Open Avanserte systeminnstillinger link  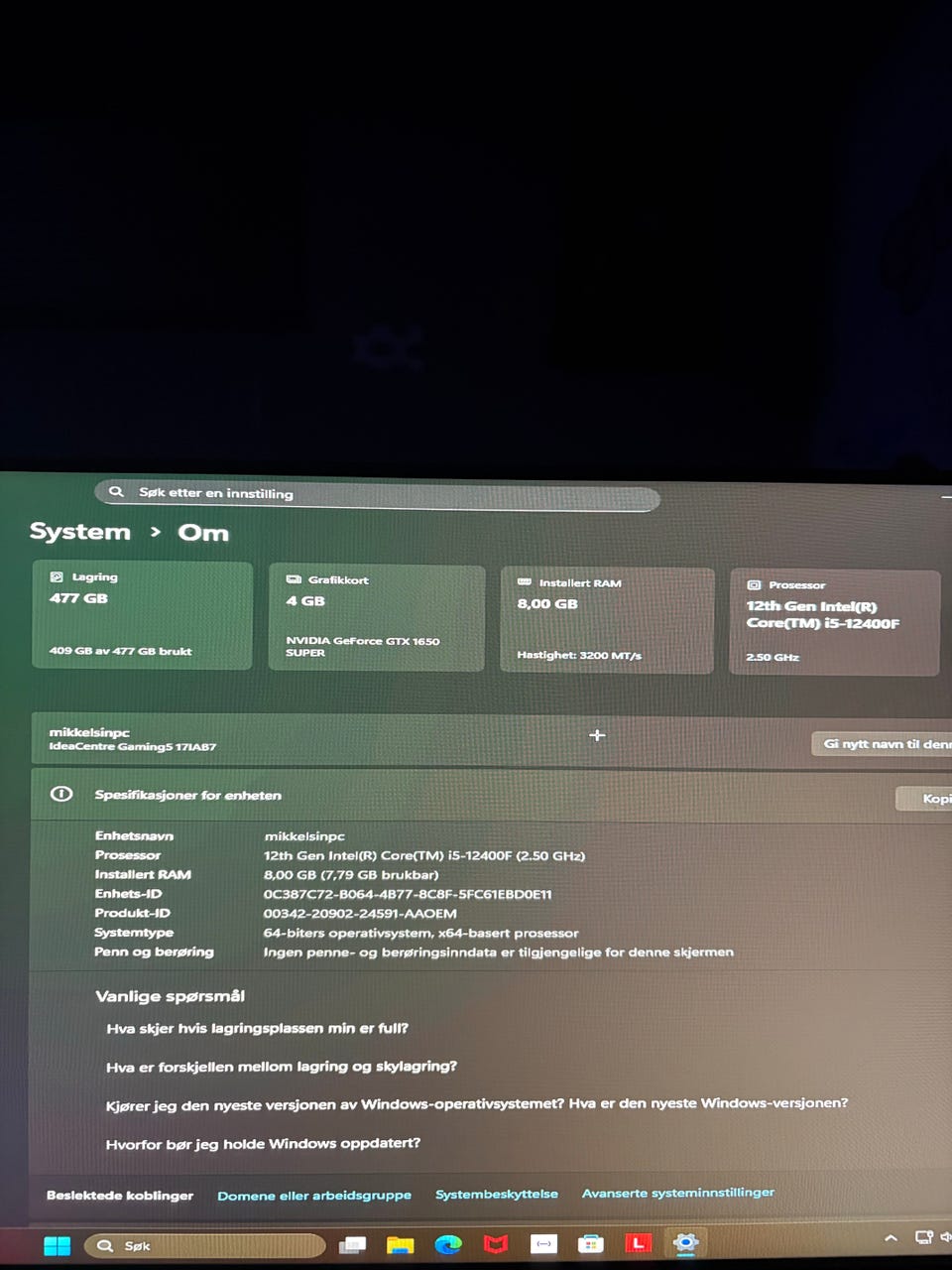(678, 1193)
